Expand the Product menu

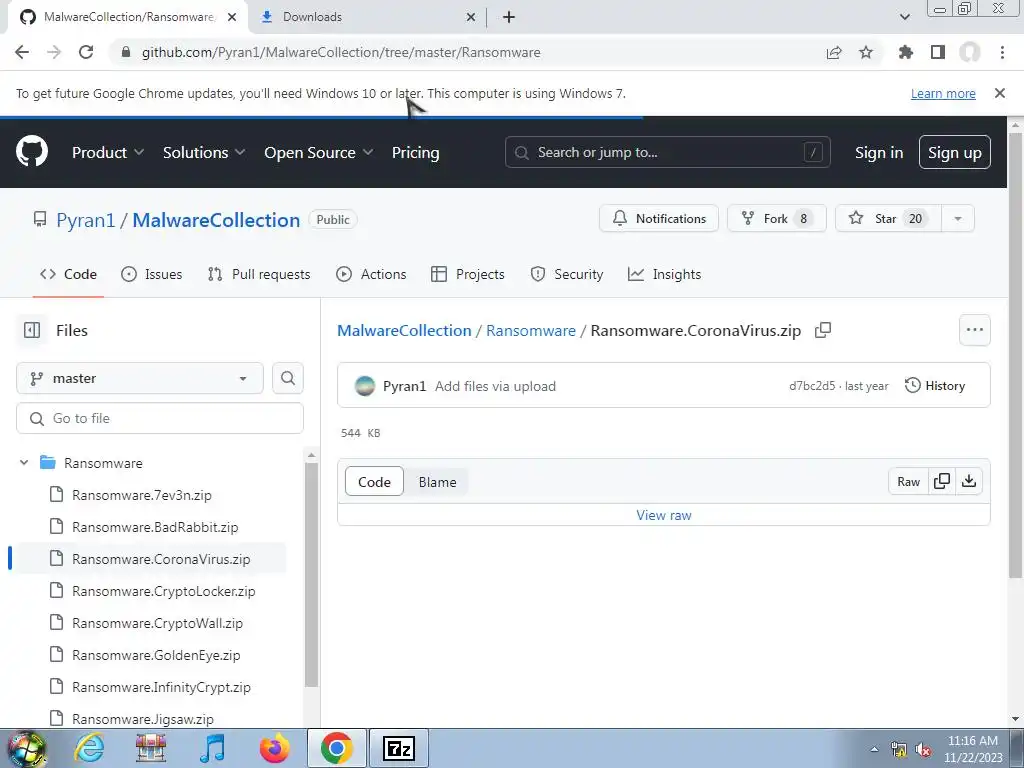tap(108, 153)
